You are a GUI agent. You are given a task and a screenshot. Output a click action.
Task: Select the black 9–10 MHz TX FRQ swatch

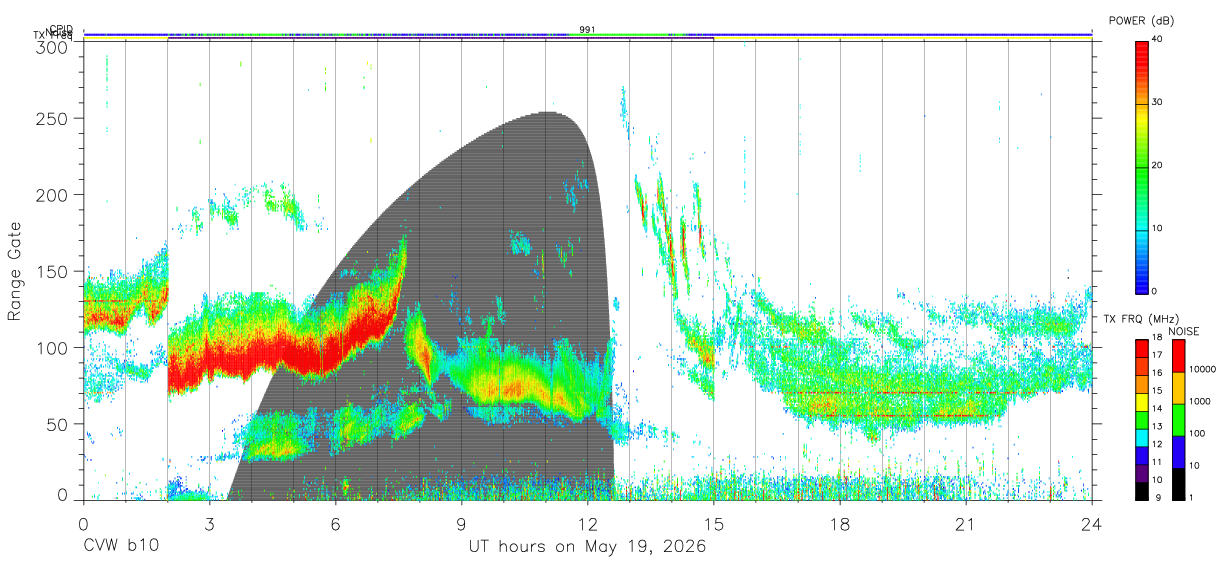click(1141, 490)
